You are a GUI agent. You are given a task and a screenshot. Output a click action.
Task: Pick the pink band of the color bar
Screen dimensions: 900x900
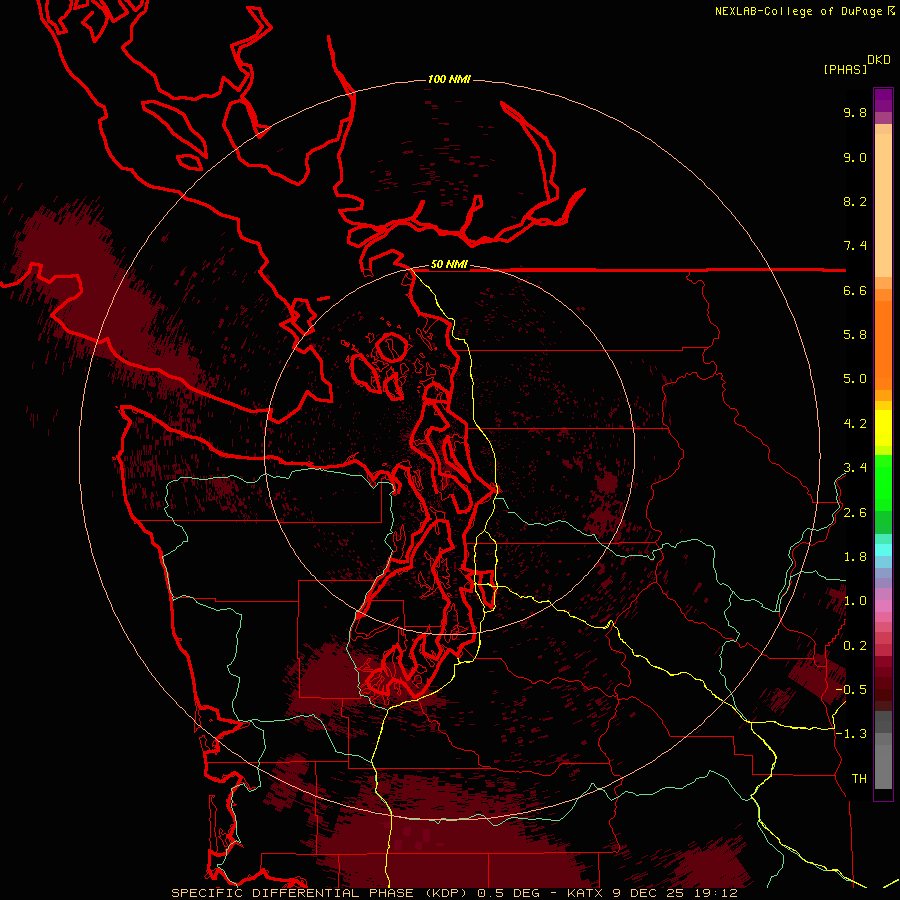tap(883, 606)
